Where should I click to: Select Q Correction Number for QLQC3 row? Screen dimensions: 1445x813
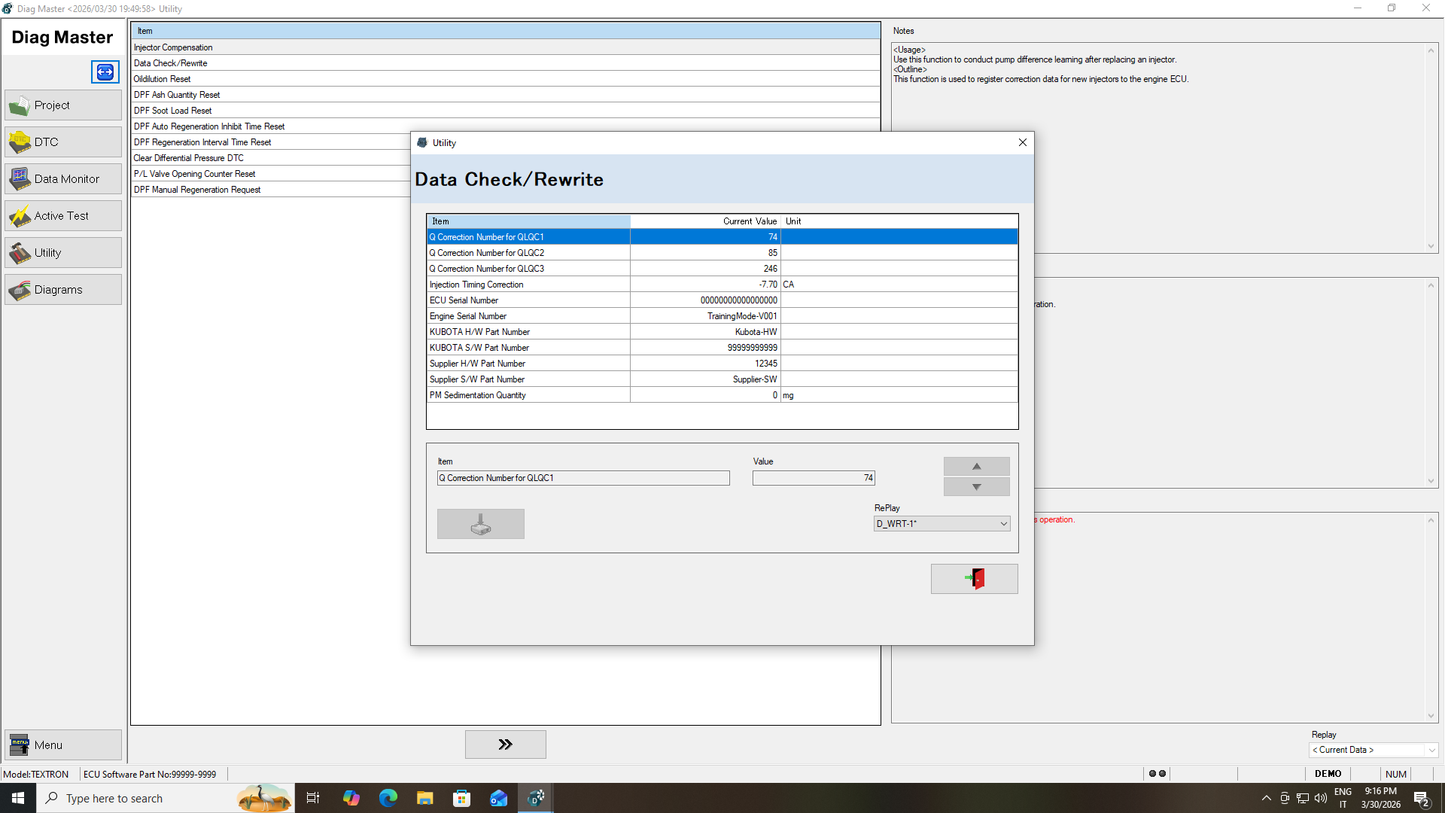[722, 269]
